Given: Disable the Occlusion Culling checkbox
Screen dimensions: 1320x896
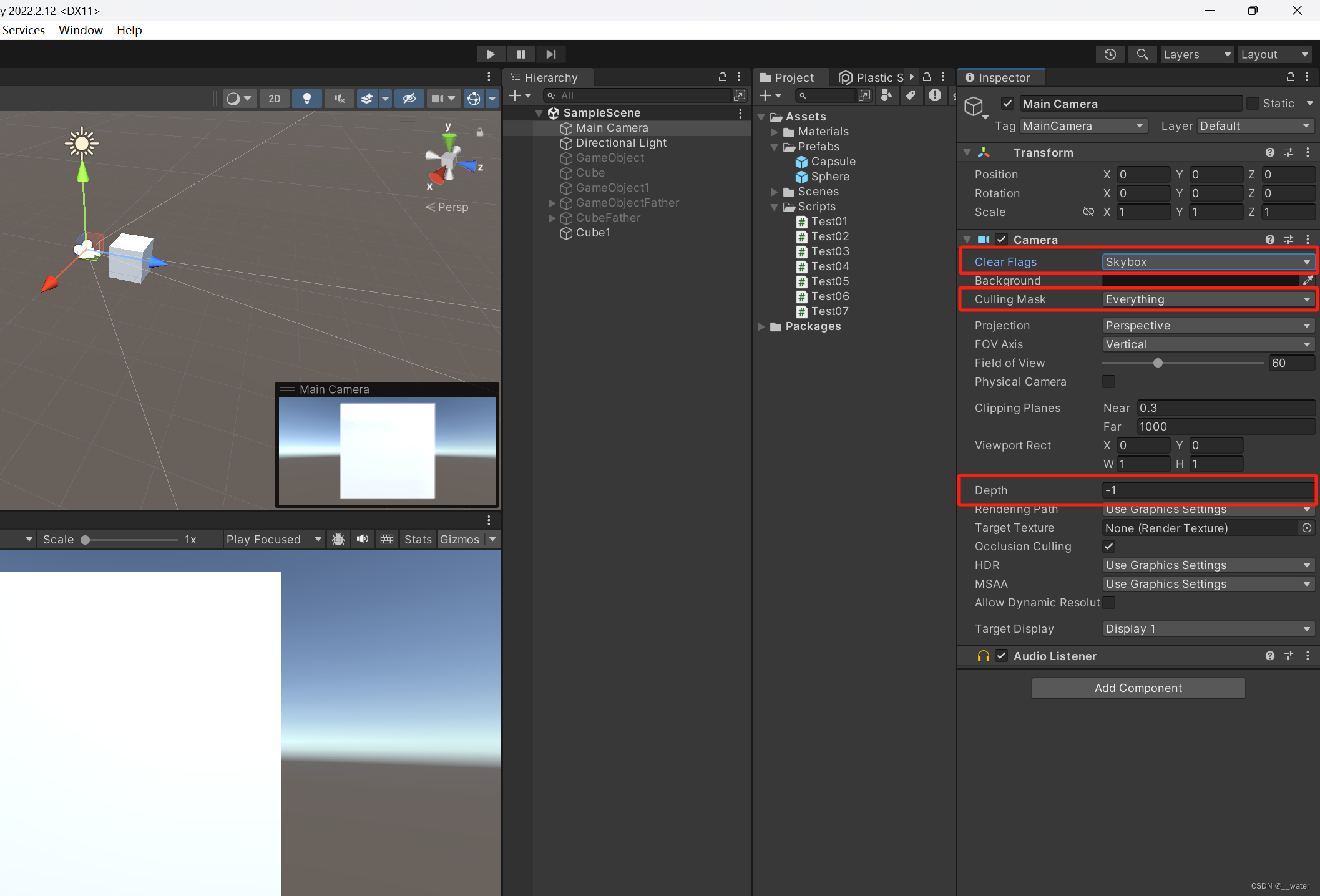Looking at the screenshot, I should click(1108, 546).
